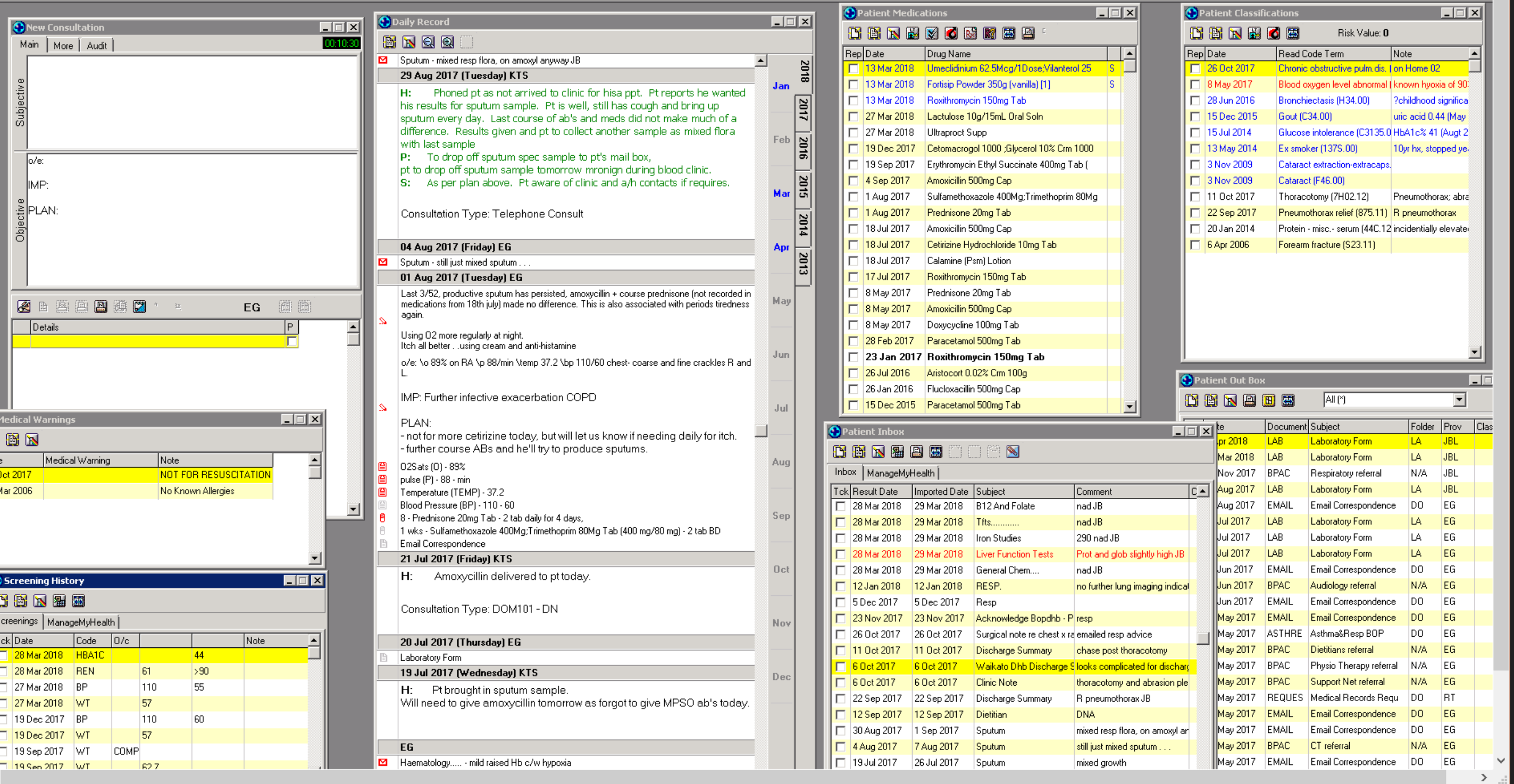Jump to 2016 in the year strip
This screenshot has height=784, width=1514.
tap(804, 148)
